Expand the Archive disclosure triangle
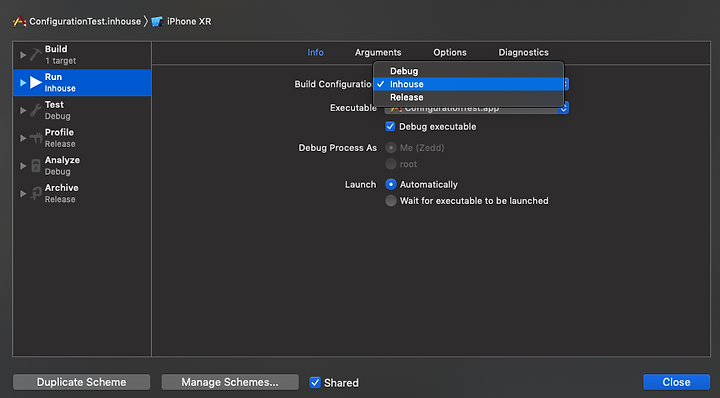The image size is (720, 398). [x=23, y=194]
